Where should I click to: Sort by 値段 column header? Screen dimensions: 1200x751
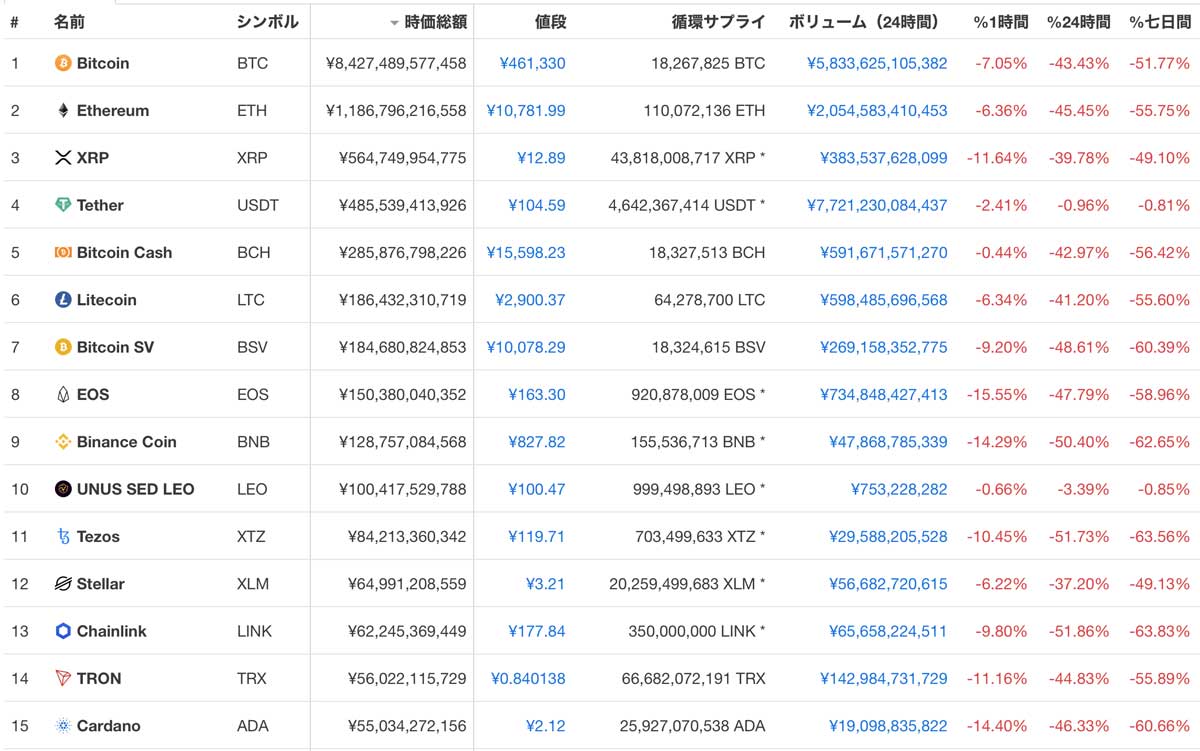click(x=550, y=21)
